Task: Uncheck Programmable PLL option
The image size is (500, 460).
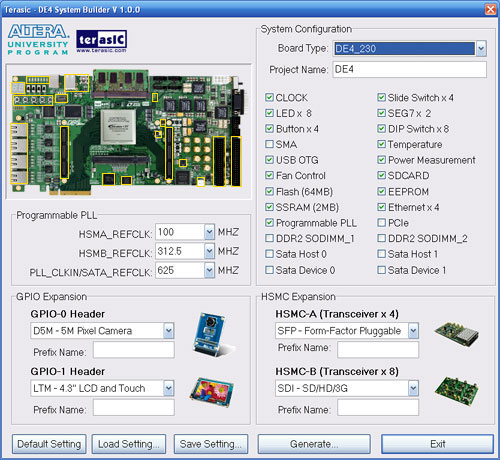Action: [x=269, y=223]
